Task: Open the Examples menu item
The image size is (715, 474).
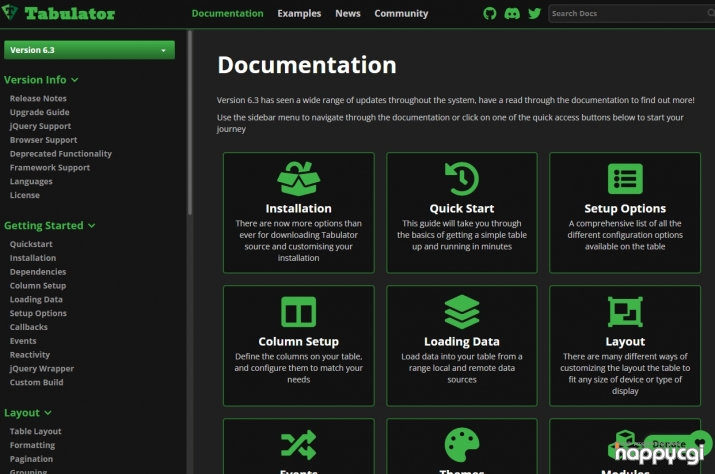Action: (x=300, y=14)
